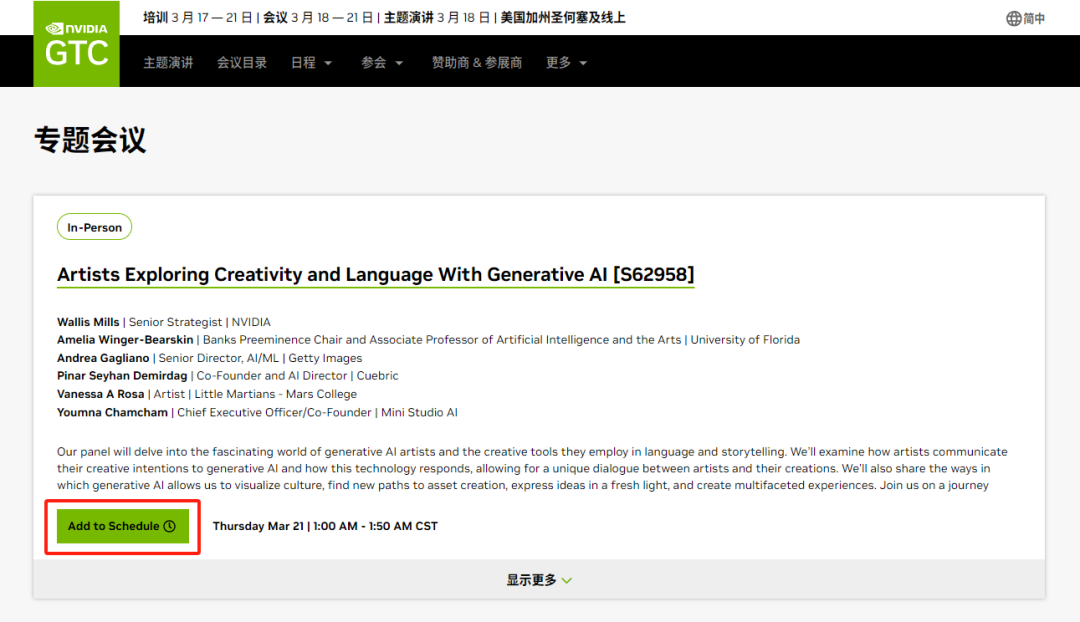1080x622 pixels.
Task: Open the 更多 dropdown menu
Action: point(566,63)
